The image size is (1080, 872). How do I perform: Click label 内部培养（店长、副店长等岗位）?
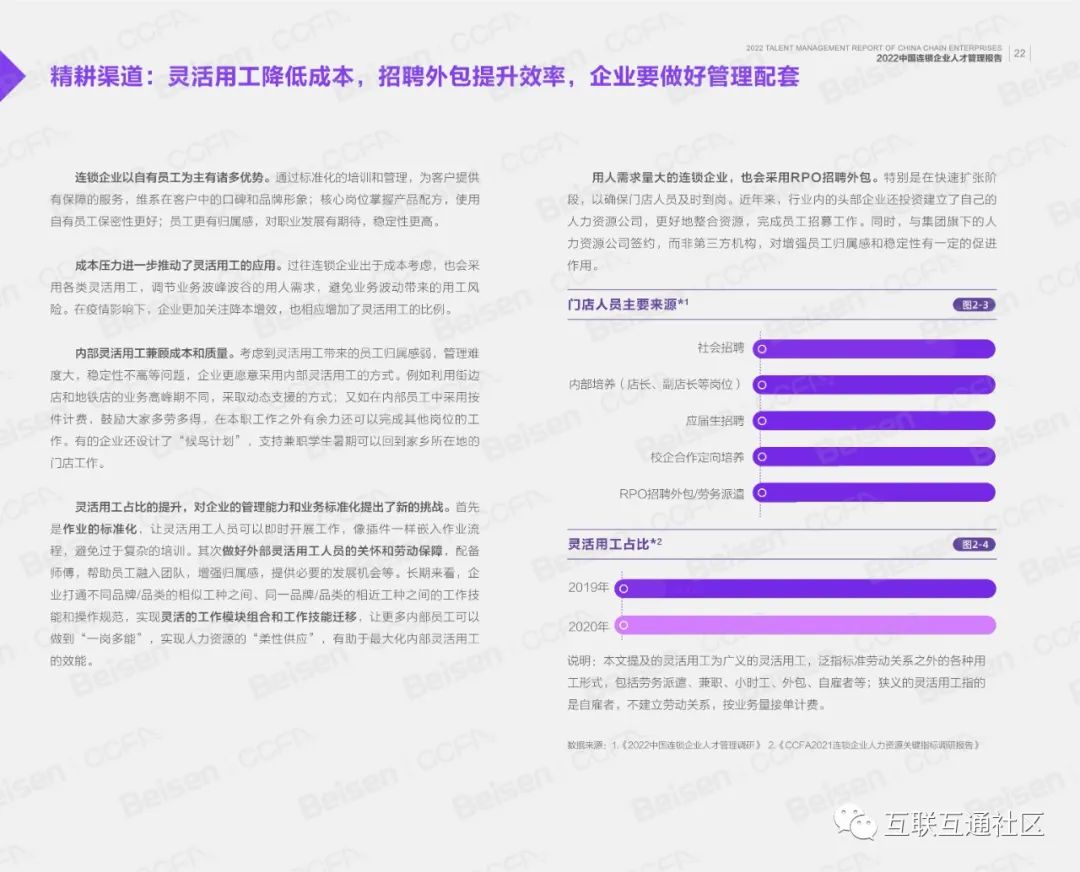[656, 384]
